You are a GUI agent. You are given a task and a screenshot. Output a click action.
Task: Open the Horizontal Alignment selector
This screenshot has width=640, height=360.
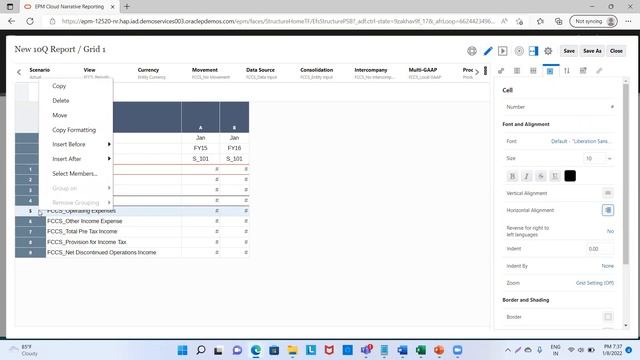point(608,210)
